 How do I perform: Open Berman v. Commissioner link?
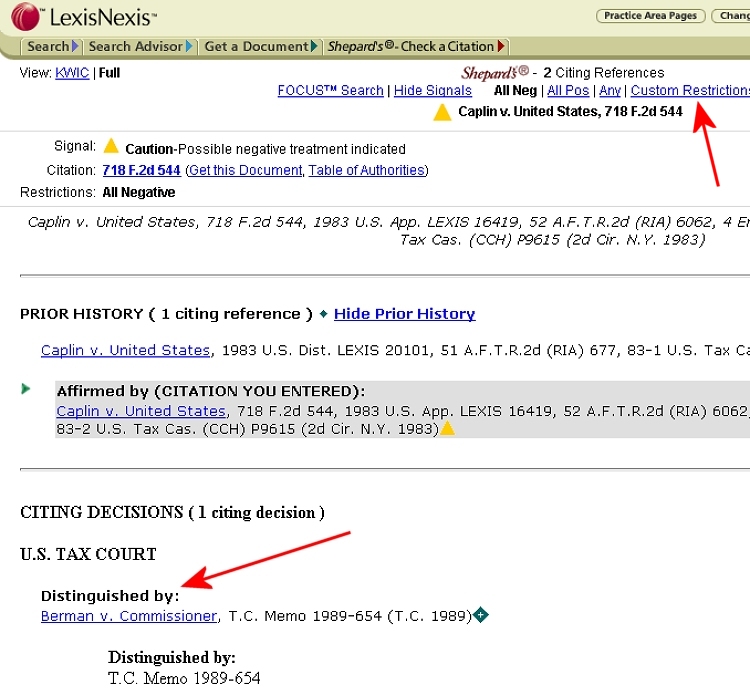pyautogui.click(x=129, y=616)
